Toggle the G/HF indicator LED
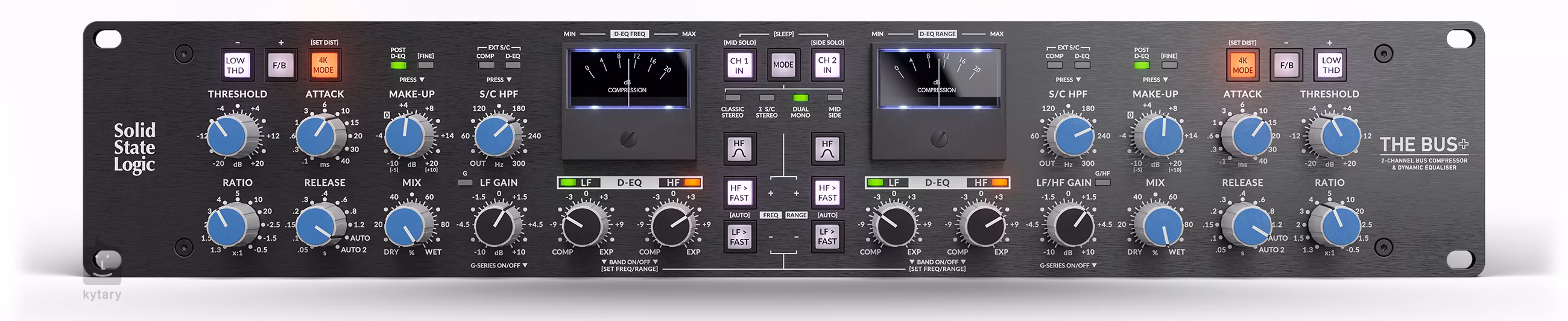Image resolution: width=1568 pixels, height=321 pixels. [1102, 183]
